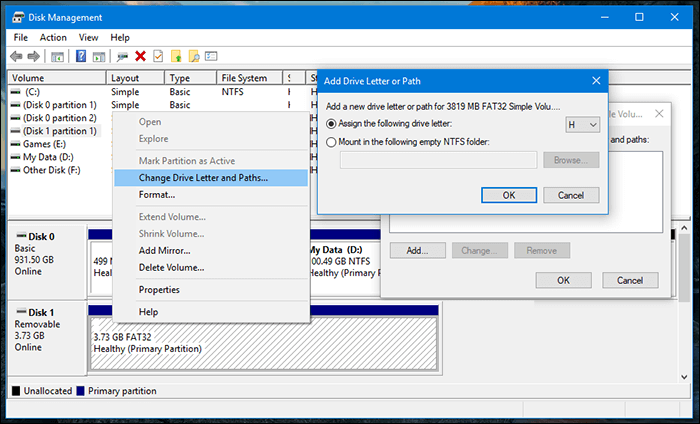Open the Action menu

tap(53, 37)
